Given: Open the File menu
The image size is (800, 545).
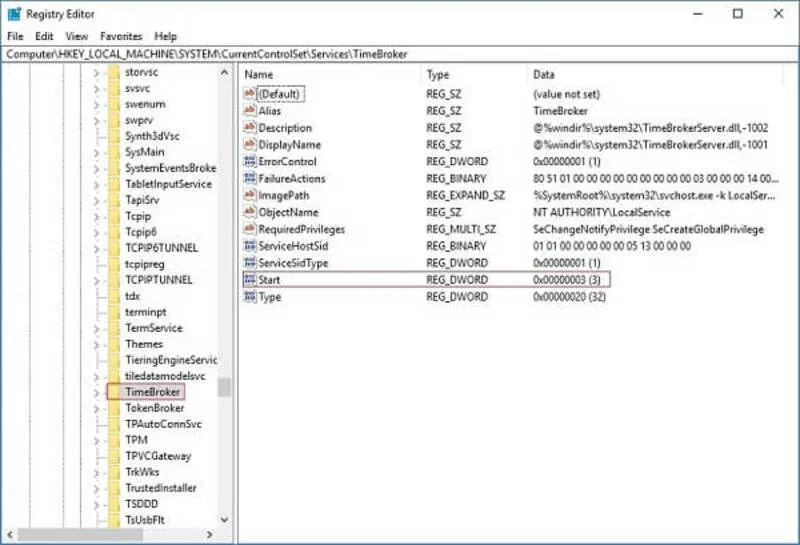Looking at the screenshot, I should 15,36.
